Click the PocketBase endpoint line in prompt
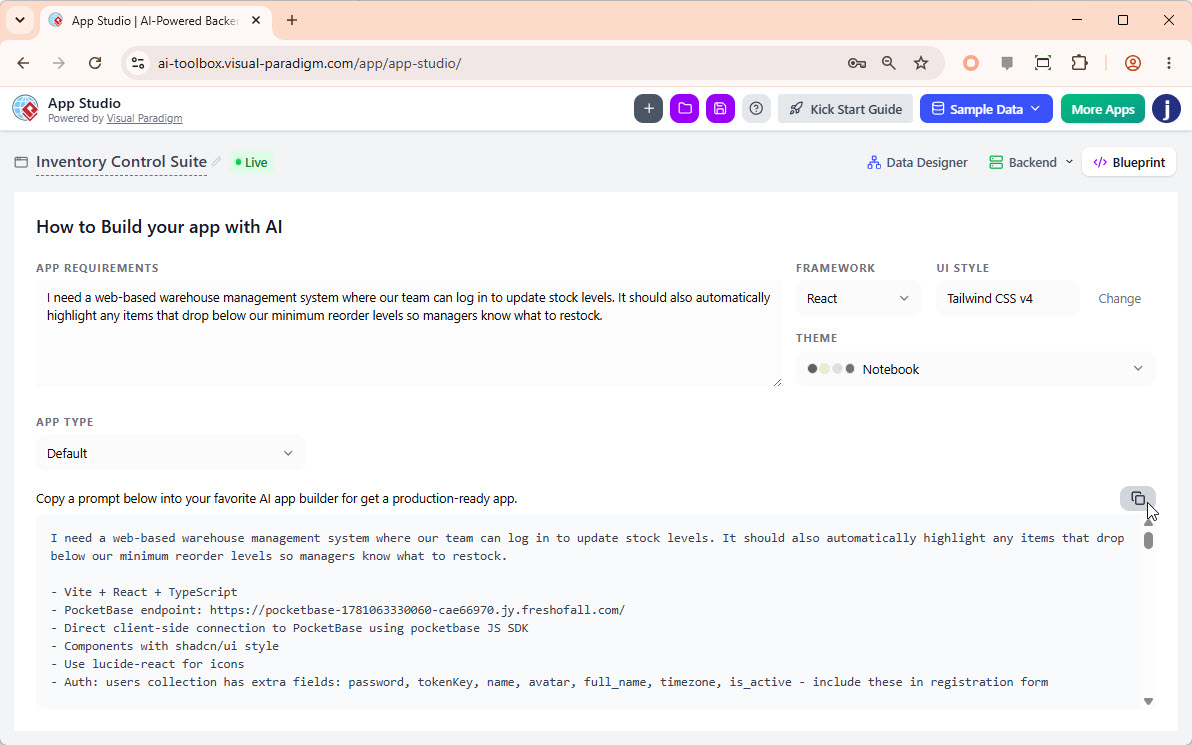Screen dimensions: 1192x745 pos(338,610)
